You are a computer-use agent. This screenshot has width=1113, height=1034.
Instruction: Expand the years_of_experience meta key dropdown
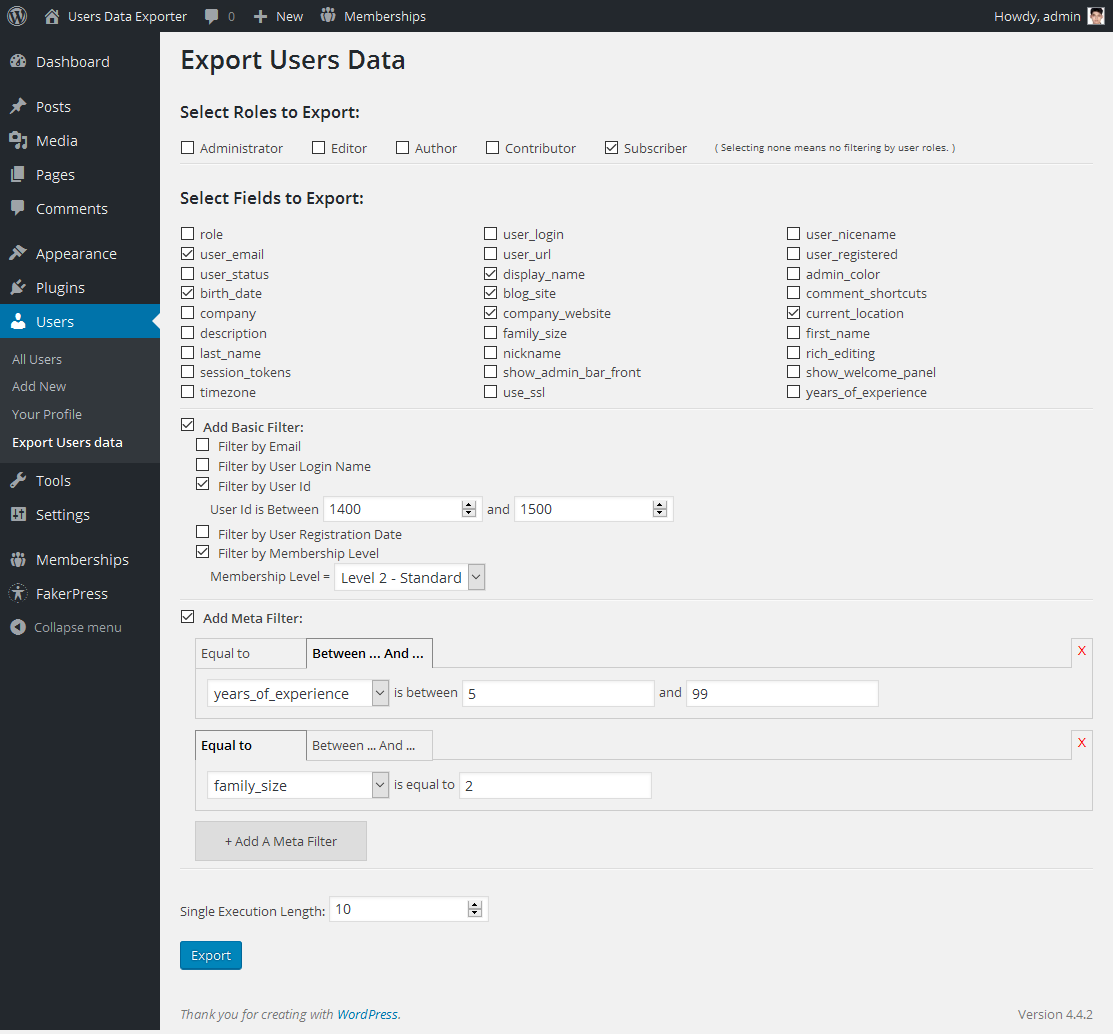point(297,693)
